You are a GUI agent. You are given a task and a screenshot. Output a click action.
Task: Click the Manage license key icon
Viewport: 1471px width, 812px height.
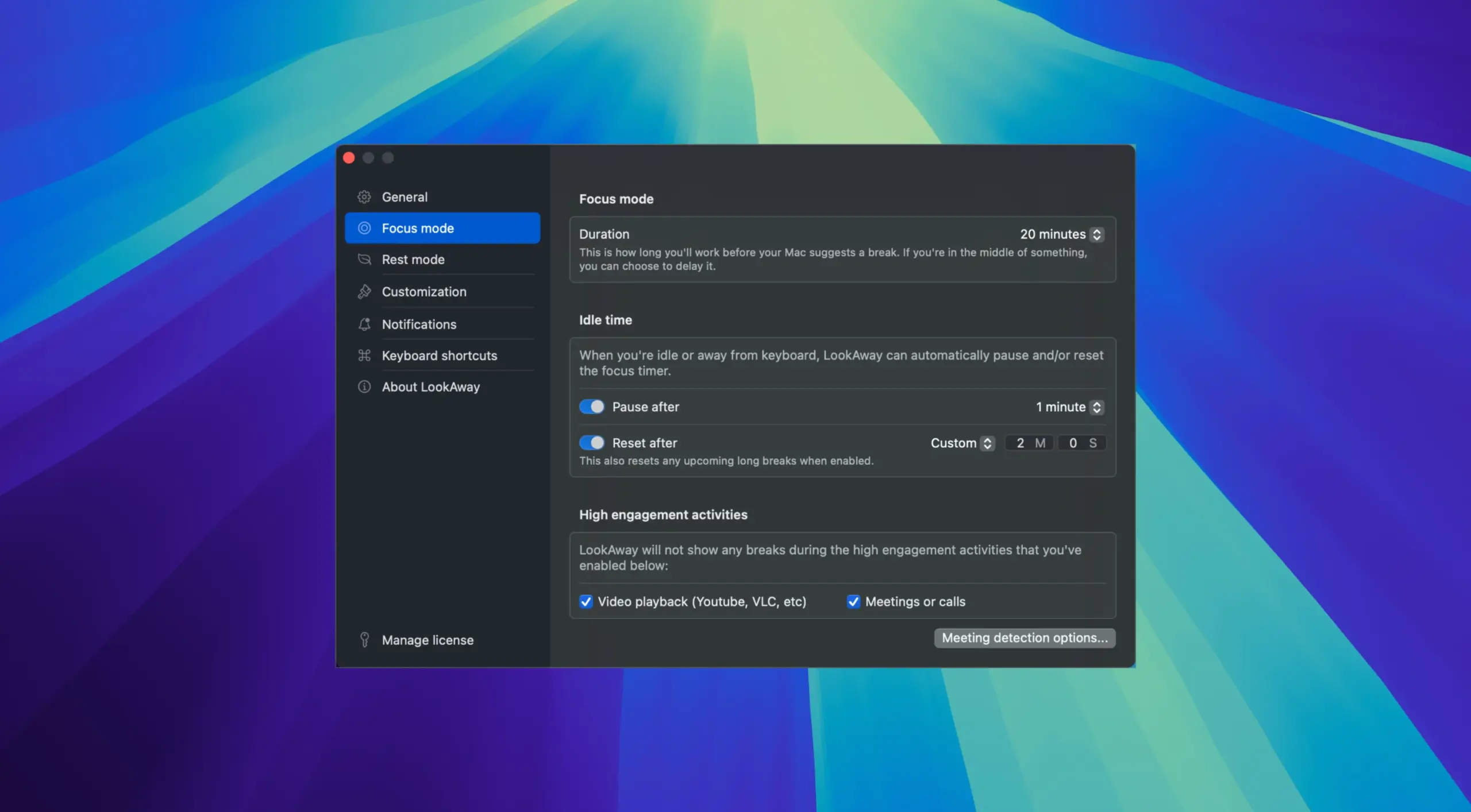point(364,640)
